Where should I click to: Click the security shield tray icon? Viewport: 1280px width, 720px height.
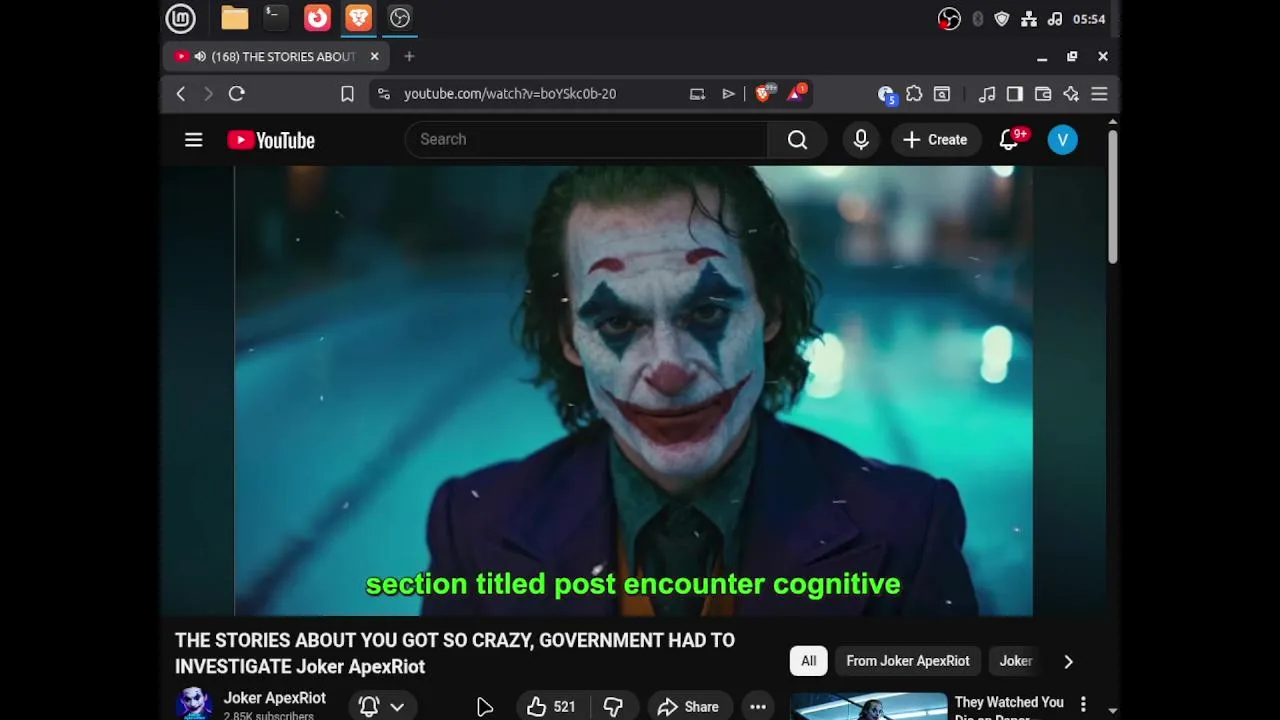click(1002, 19)
